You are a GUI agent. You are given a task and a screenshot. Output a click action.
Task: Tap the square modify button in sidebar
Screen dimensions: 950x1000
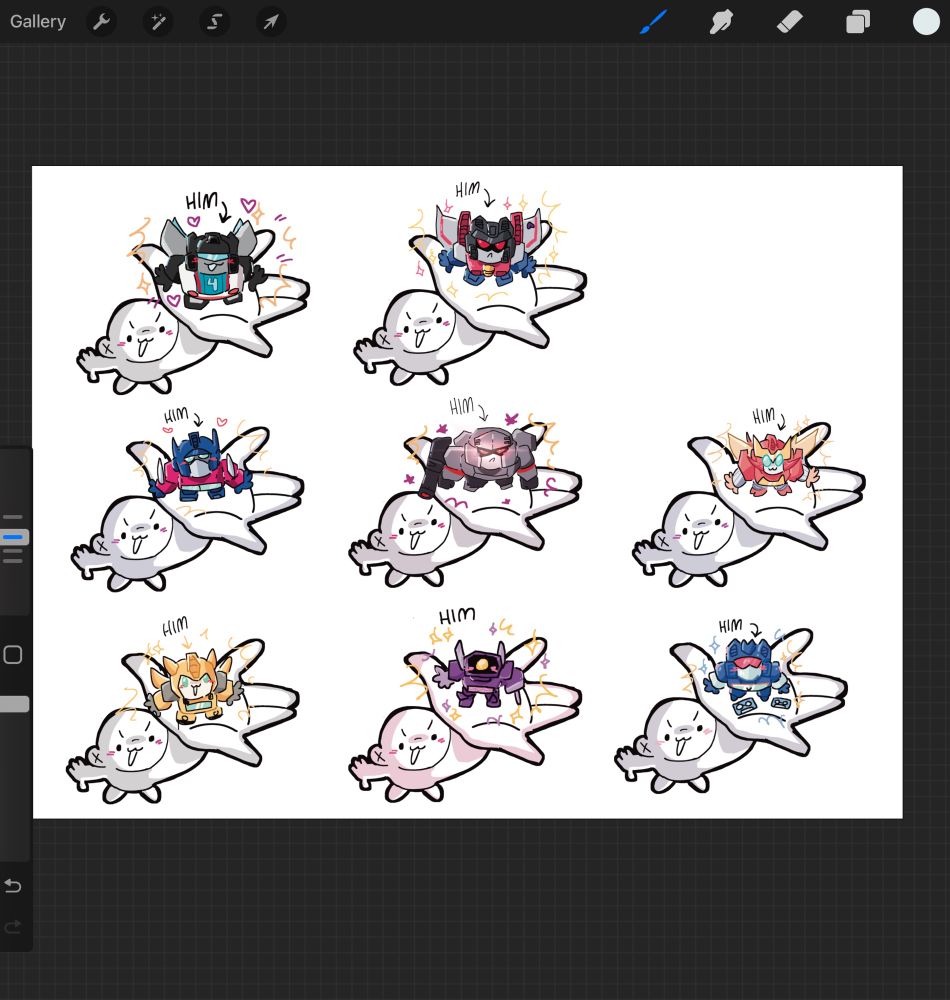[x=13, y=655]
